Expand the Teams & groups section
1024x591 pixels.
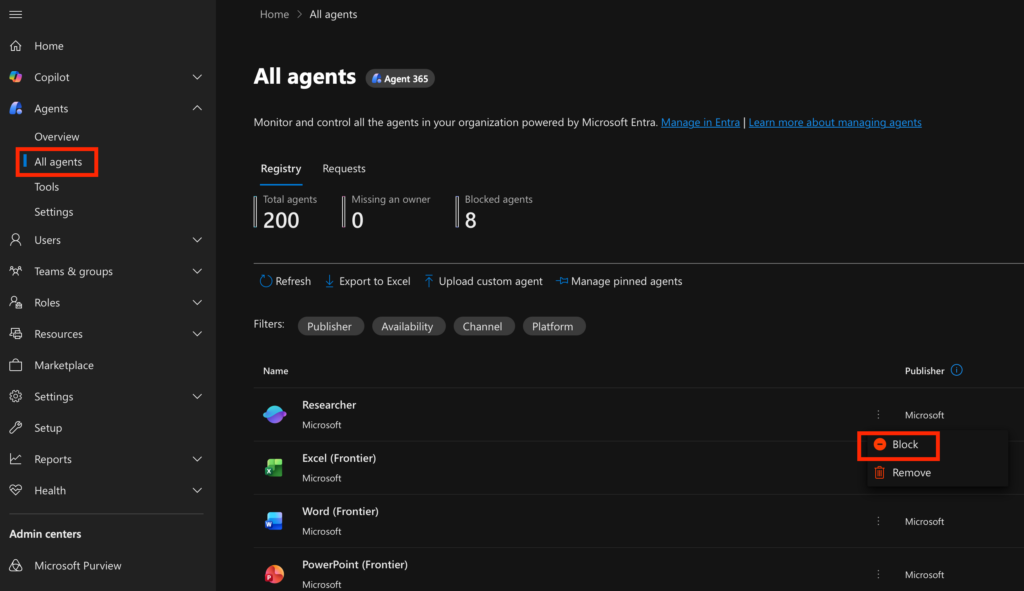pos(197,271)
